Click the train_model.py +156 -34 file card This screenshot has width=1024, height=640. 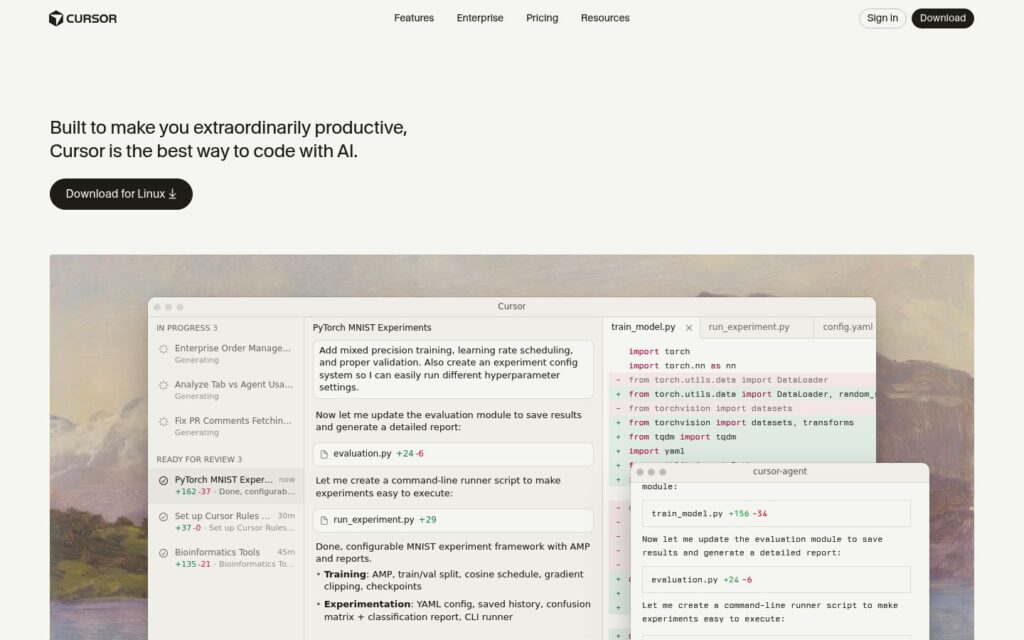(776, 514)
